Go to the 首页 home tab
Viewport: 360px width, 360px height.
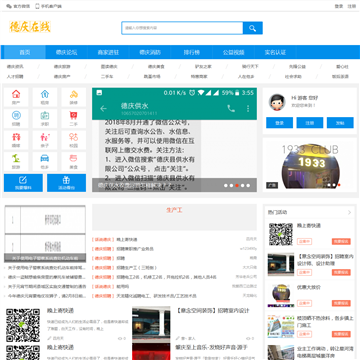tap(25, 52)
